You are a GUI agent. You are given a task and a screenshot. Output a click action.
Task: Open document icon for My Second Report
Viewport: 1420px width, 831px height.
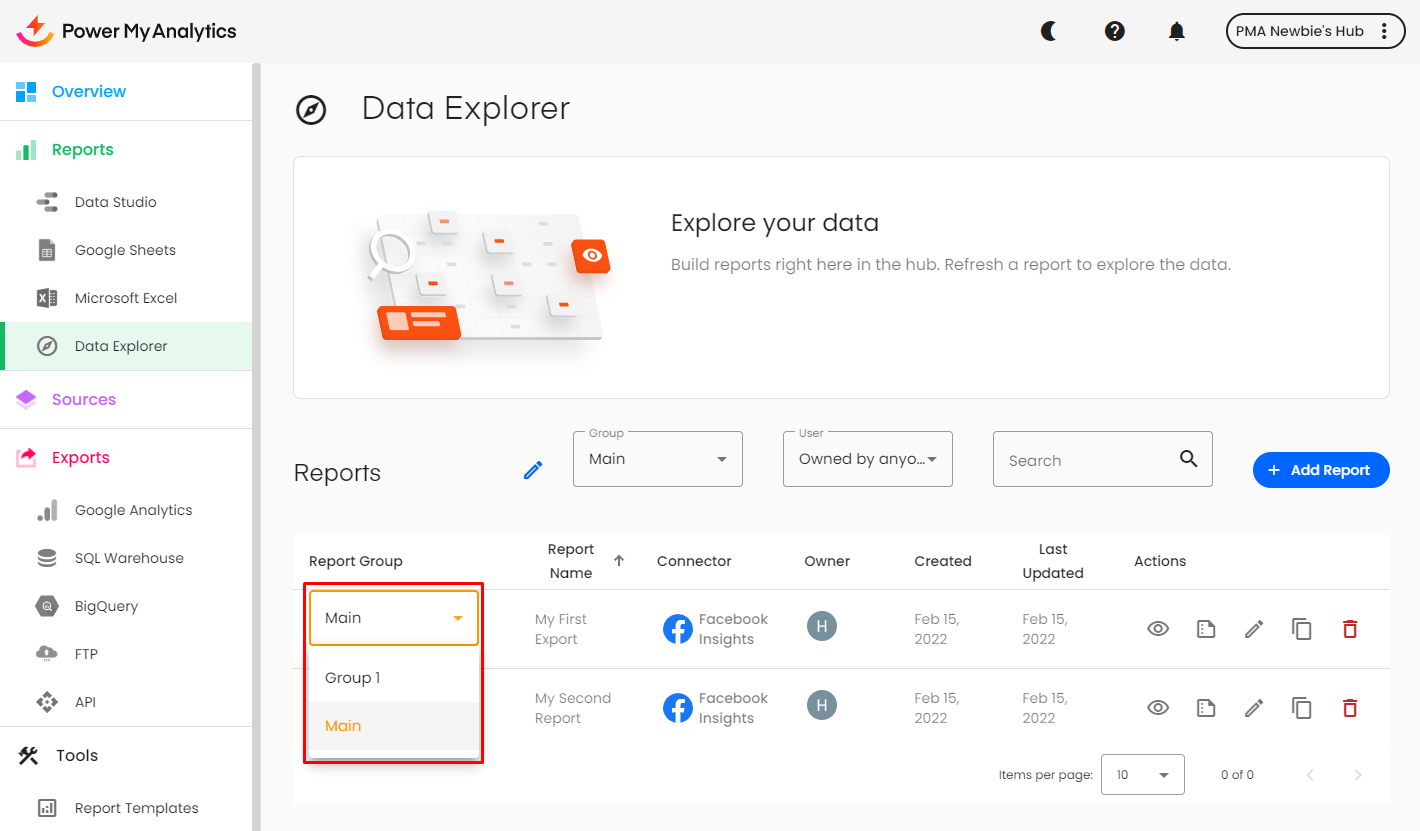[x=1206, y=708]
